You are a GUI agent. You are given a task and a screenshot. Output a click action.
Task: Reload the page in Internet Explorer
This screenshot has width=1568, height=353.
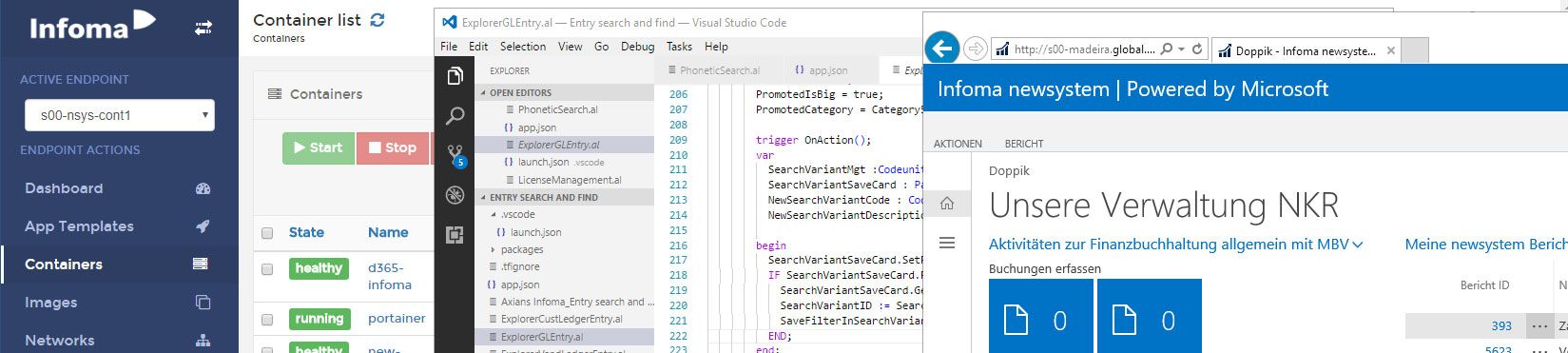1197,49
